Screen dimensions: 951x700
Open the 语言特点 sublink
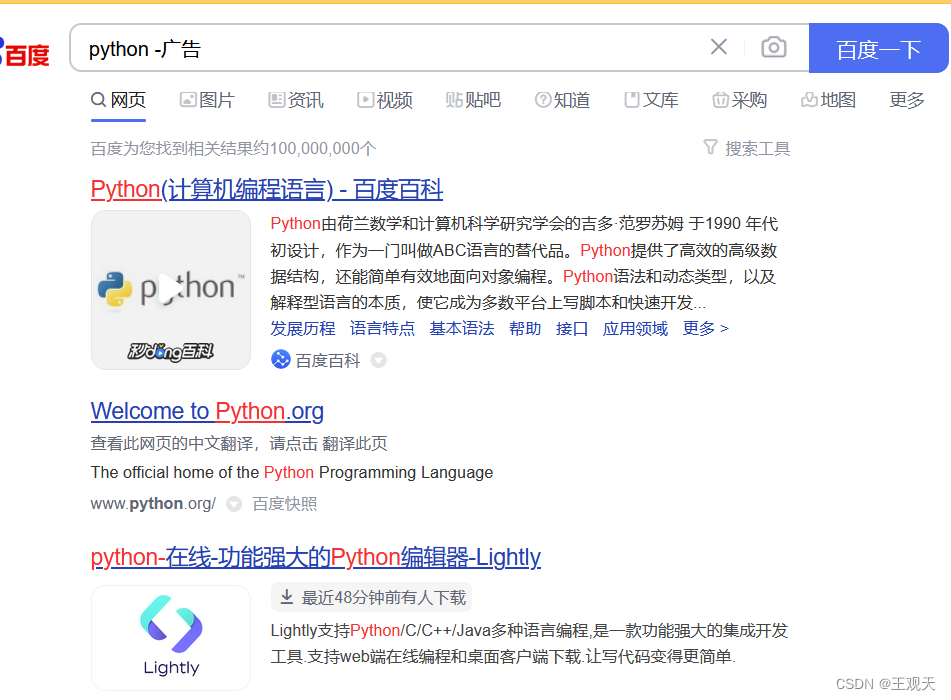382,329
